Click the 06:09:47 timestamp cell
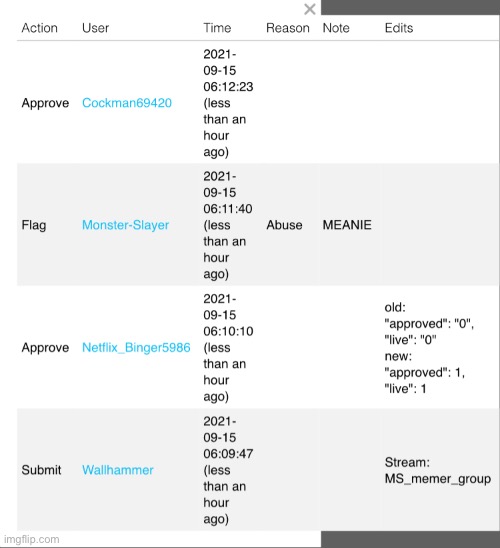500x548 pixels. 228,470
